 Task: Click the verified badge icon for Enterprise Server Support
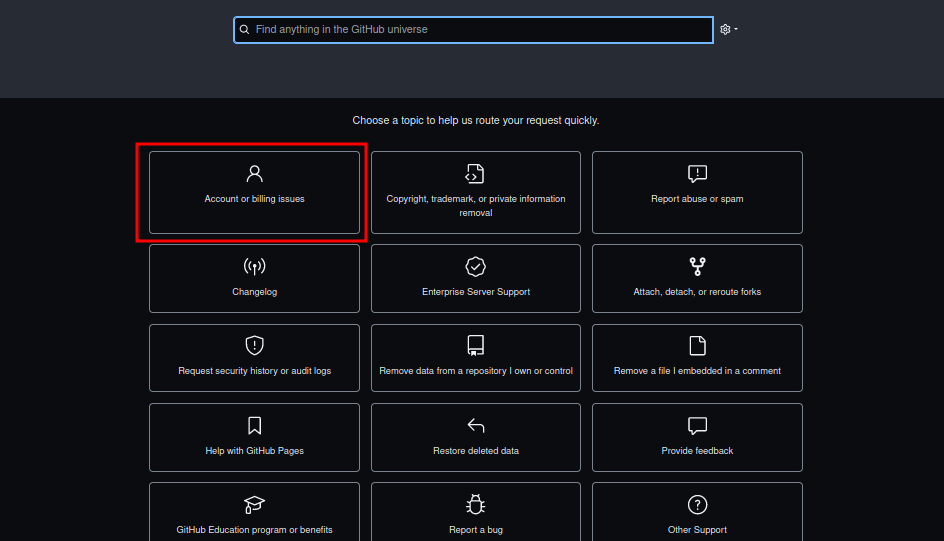tap(476, 267)
